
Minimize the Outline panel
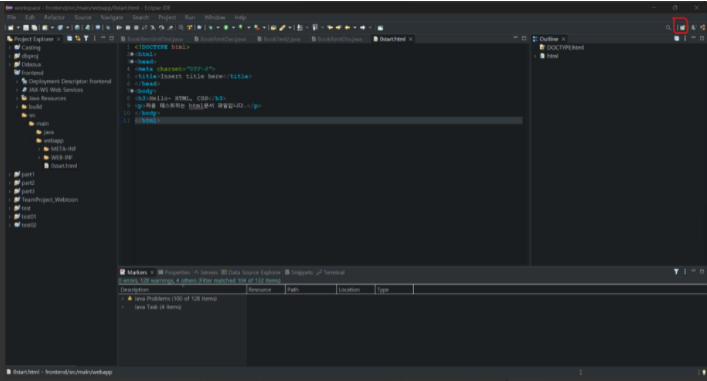coord(693,38)
